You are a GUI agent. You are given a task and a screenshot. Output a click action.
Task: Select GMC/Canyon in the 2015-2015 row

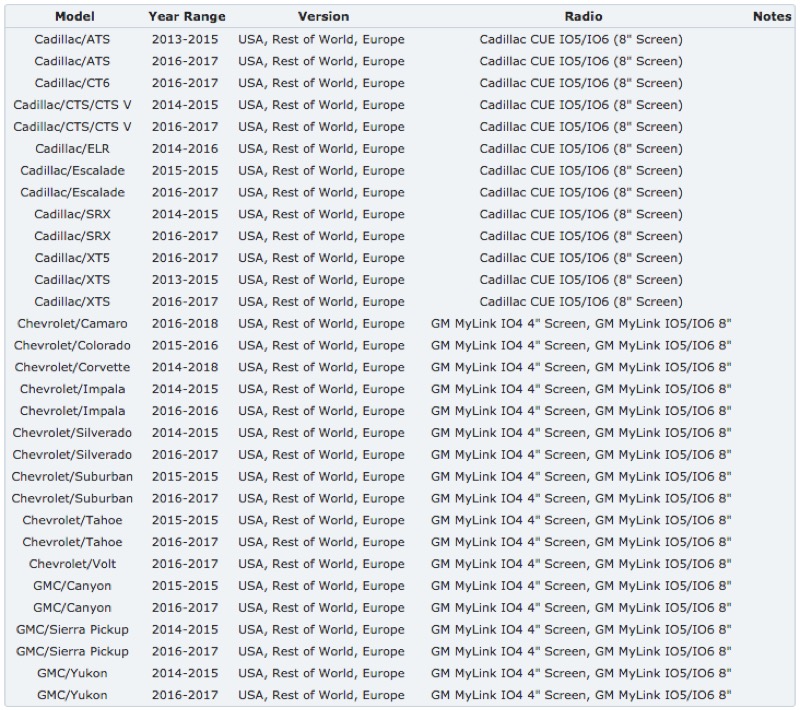72,586
